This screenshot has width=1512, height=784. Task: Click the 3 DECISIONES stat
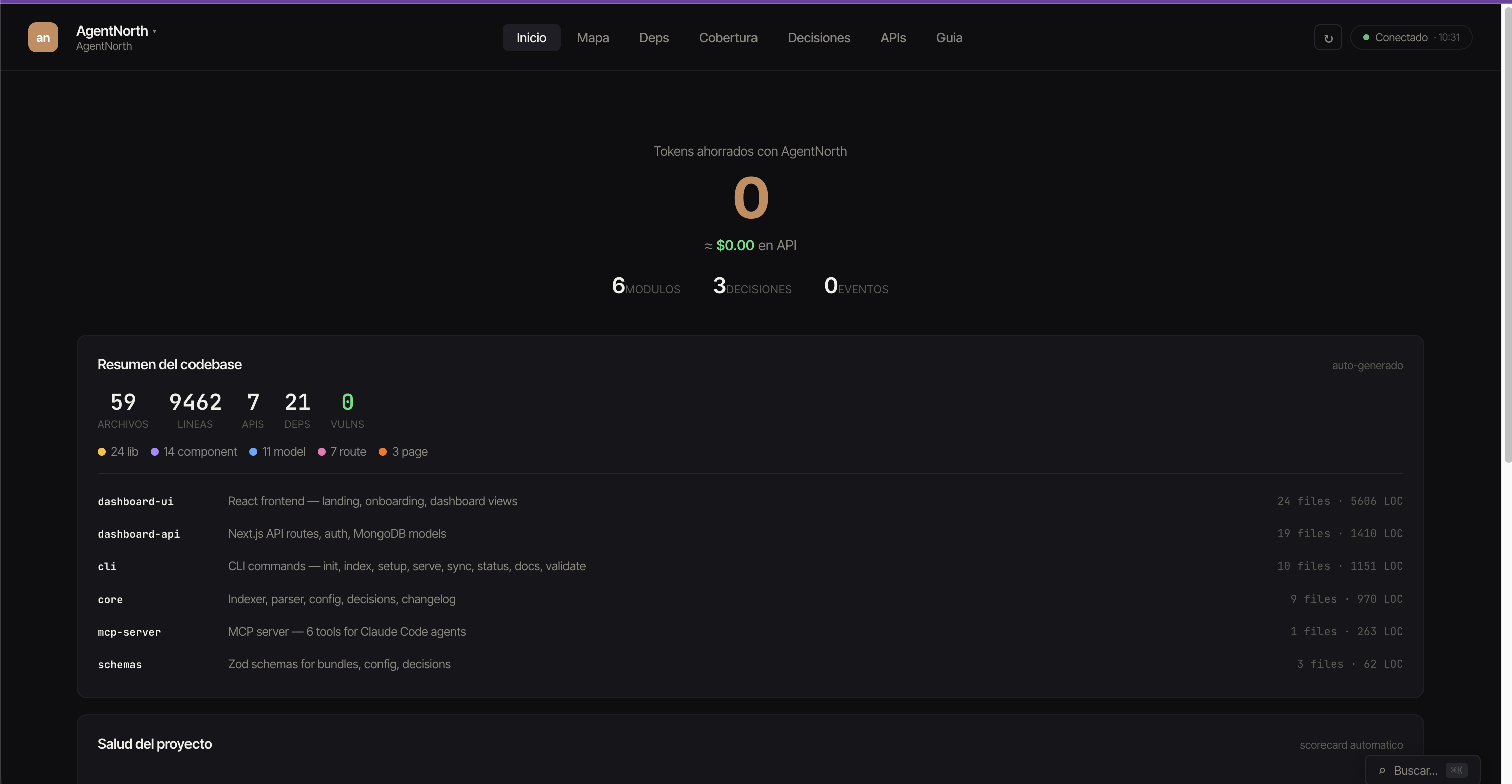tap(752, 286)
